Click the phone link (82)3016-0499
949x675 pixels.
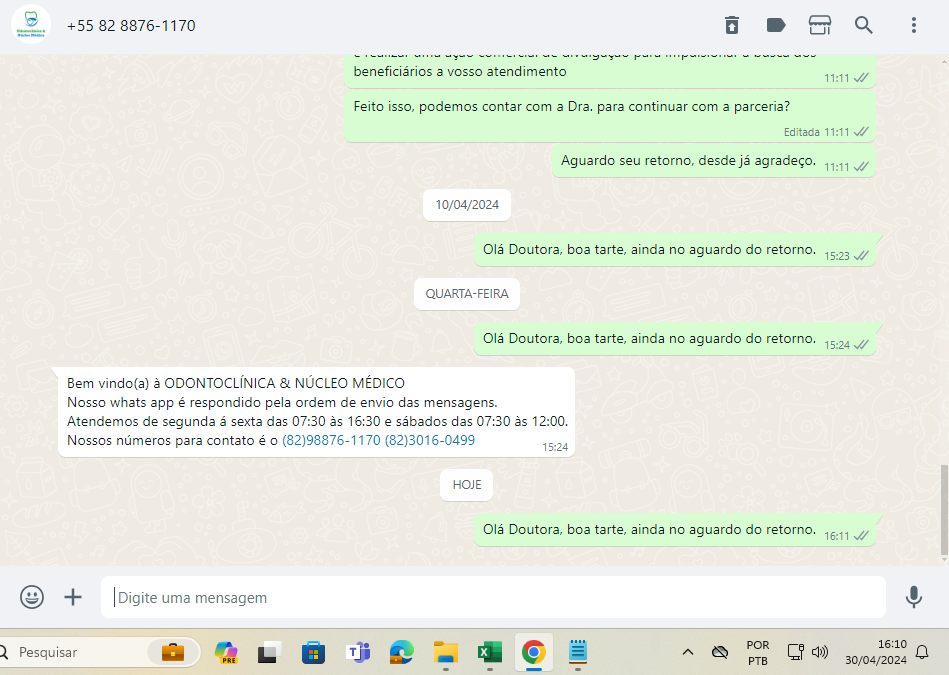point(430,440)
